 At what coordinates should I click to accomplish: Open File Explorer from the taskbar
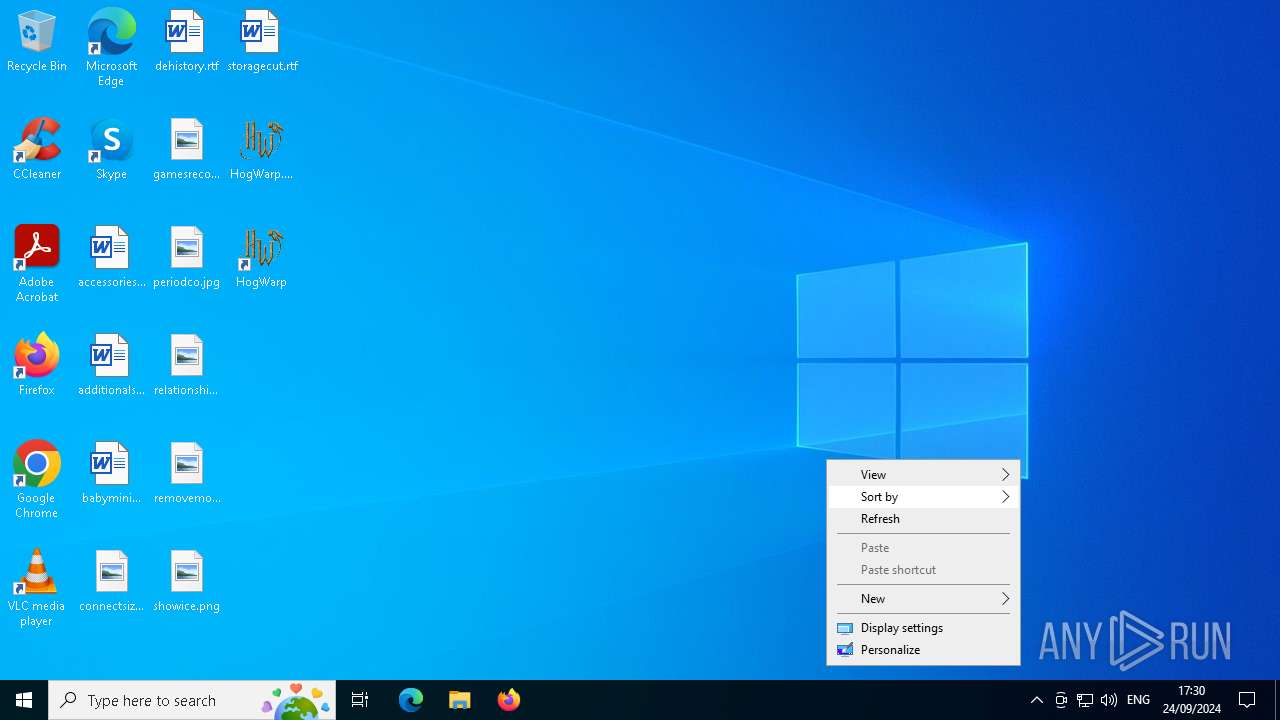pos(460,700)
